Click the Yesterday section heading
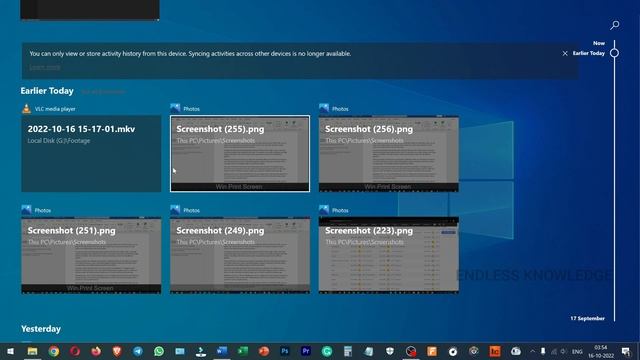This screenshot has width=640, height=360. coord(41,329)
